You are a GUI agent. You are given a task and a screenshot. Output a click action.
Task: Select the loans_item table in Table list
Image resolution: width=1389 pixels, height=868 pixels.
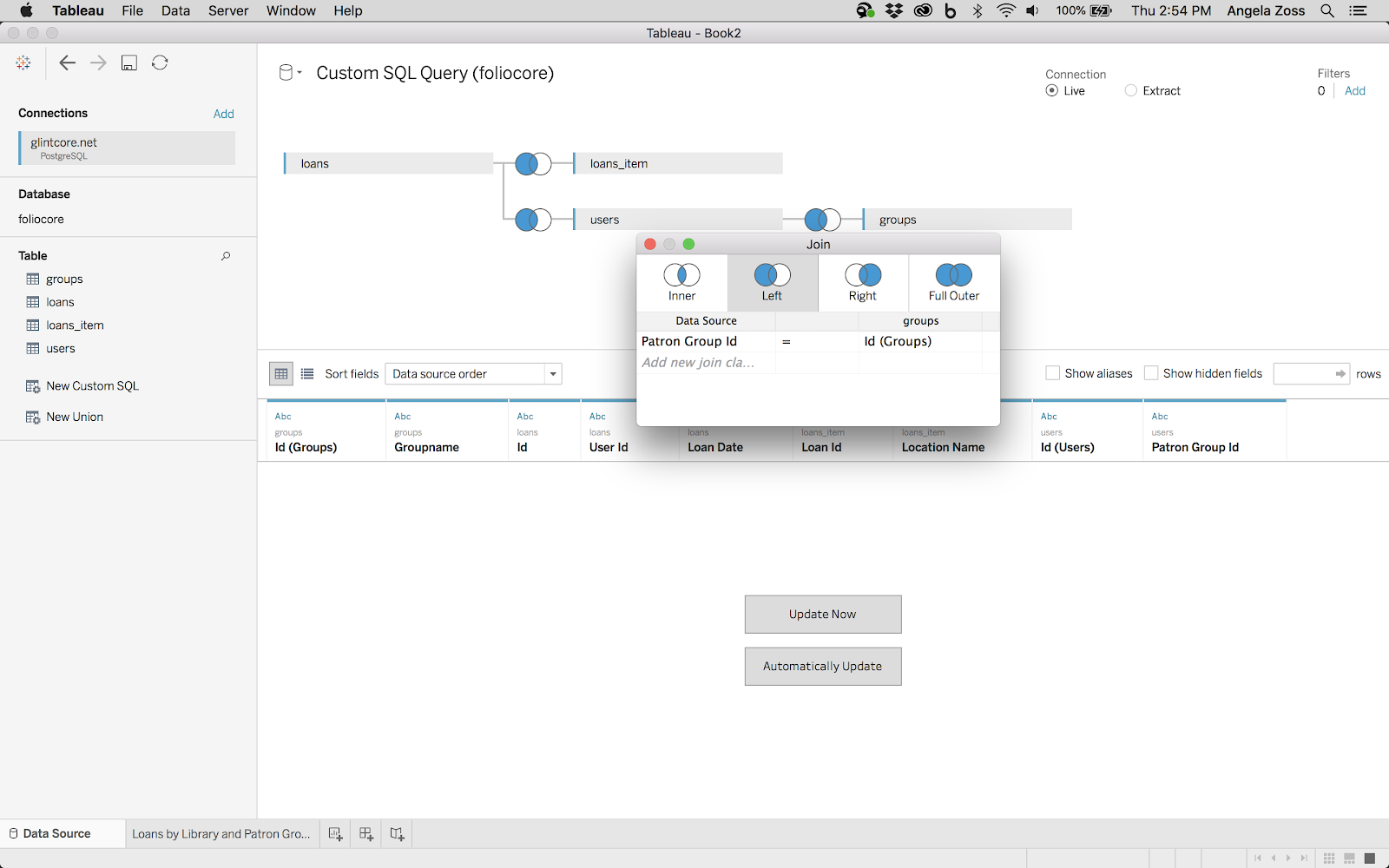pyautogui.click(x=75, y=325)
